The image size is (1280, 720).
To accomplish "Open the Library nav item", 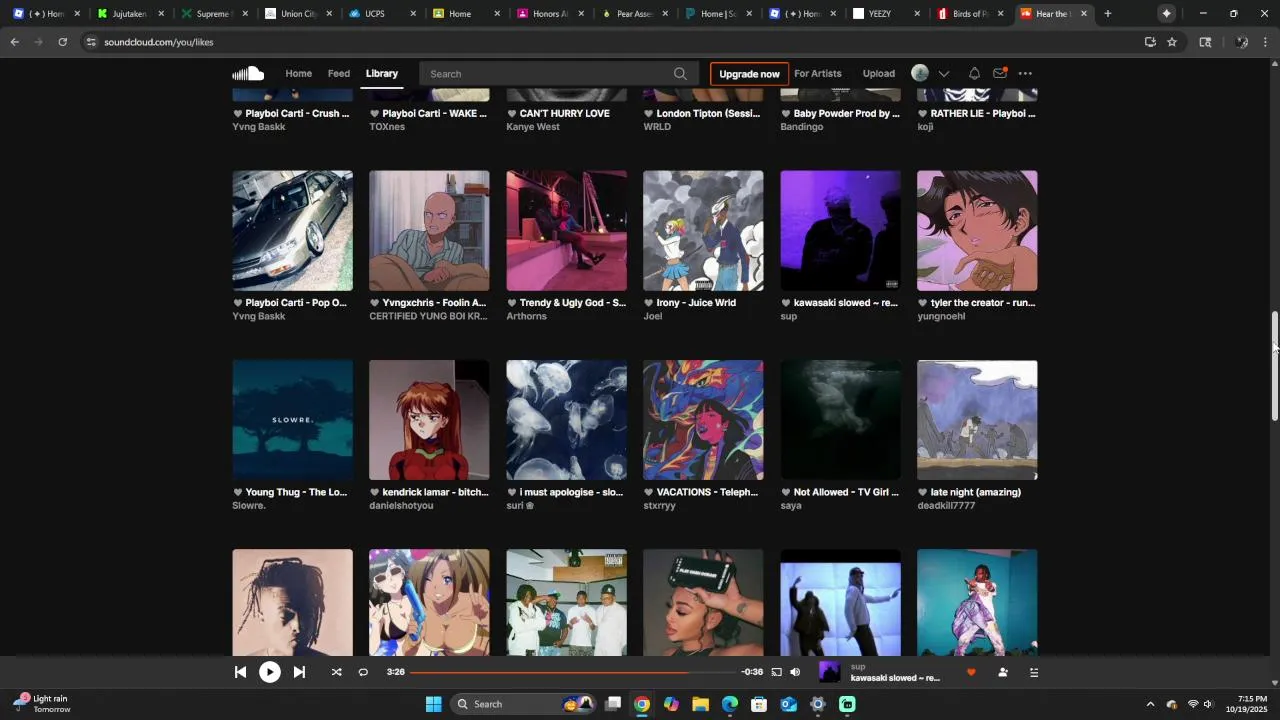I will (x=382, y=74).
